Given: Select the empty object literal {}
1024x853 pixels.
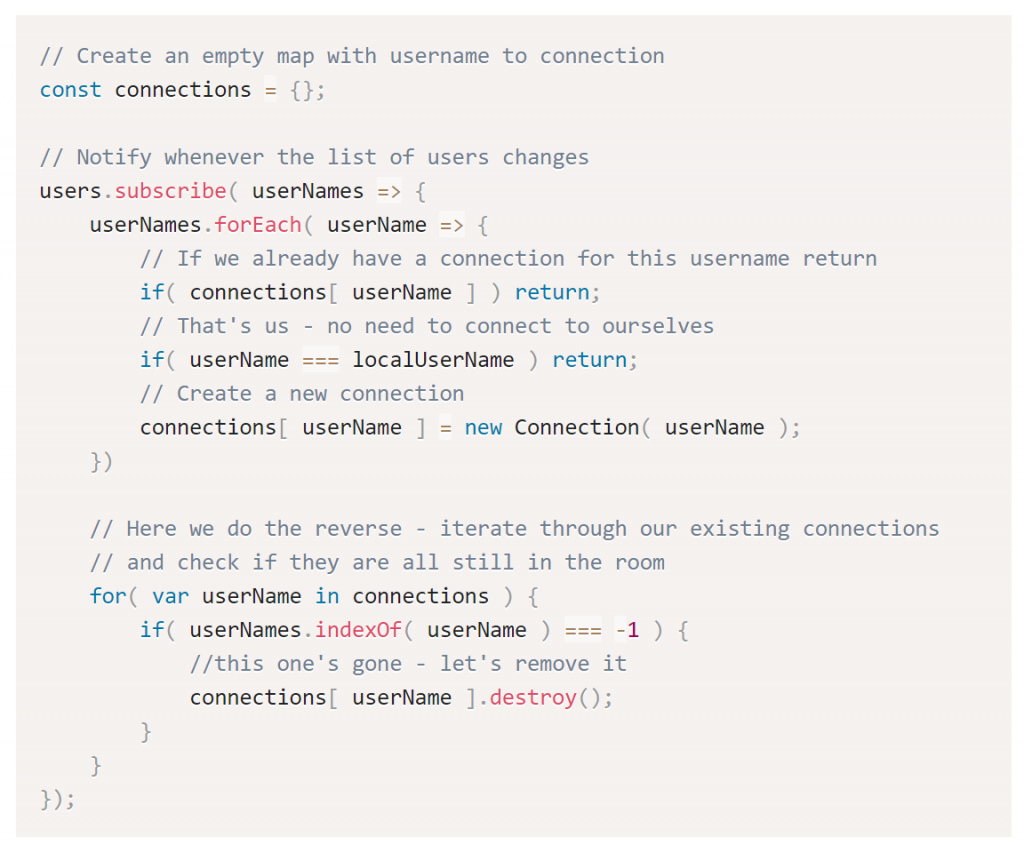Looking at the screenshot, I should click(x=302, y=90).
